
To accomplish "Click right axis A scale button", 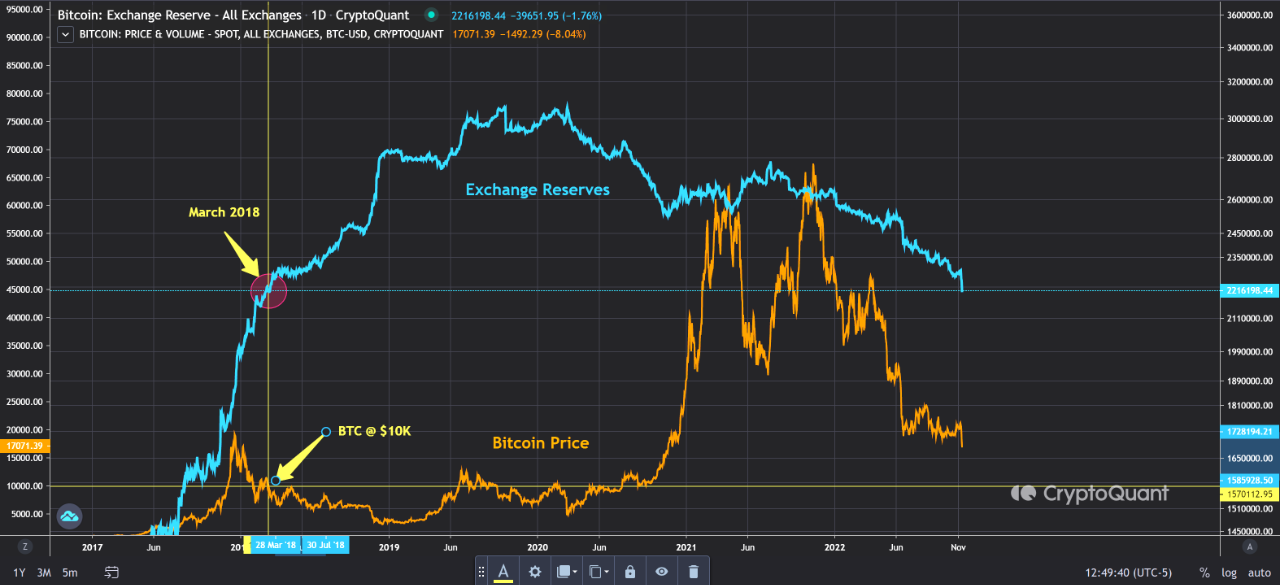I will pos(1250,546).
